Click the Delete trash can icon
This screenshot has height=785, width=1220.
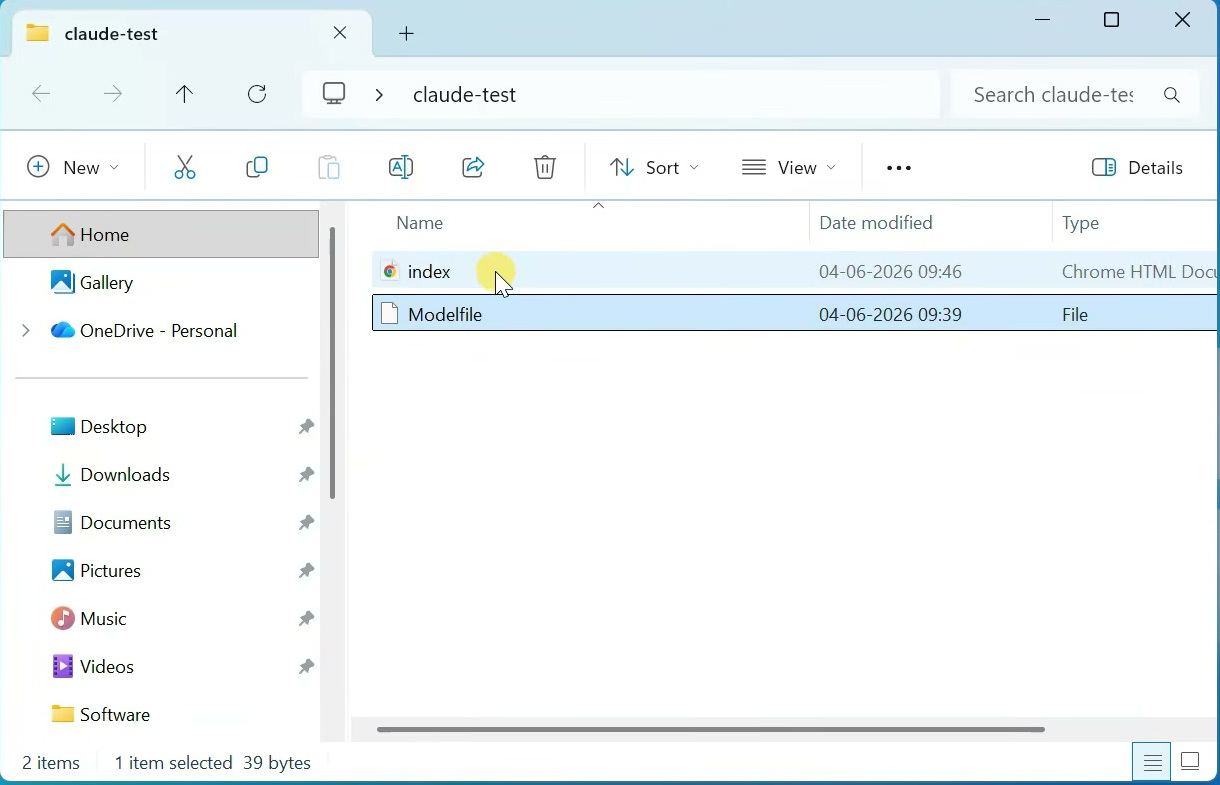tap(545, 167)
